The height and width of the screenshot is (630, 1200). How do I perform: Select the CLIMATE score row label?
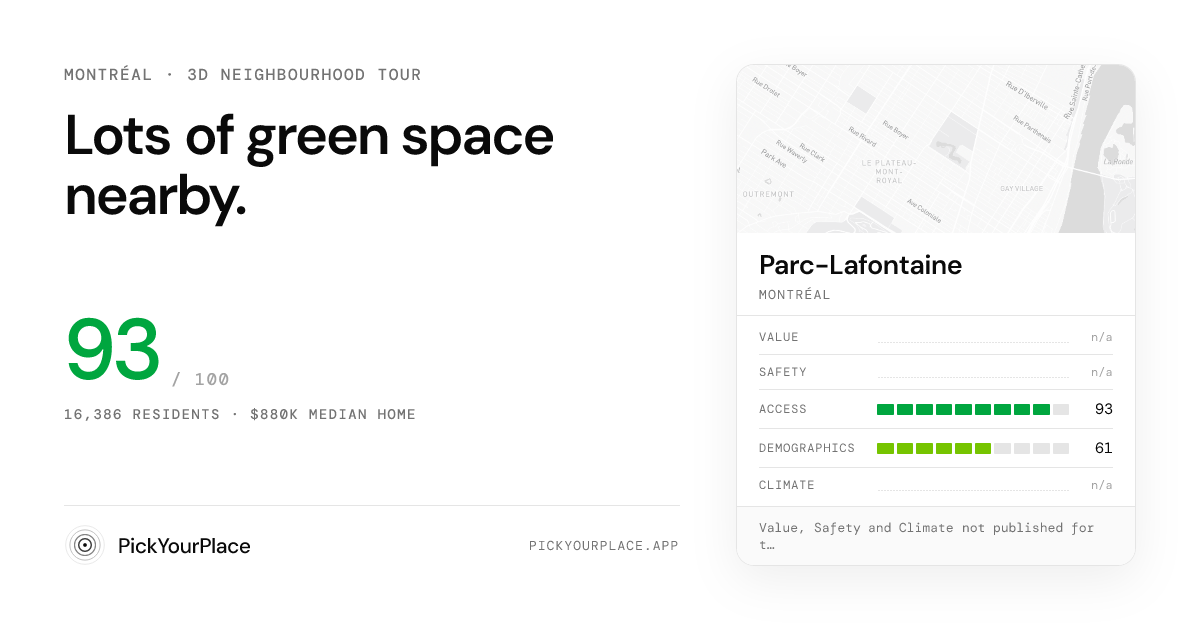click(x=787, y=485)
